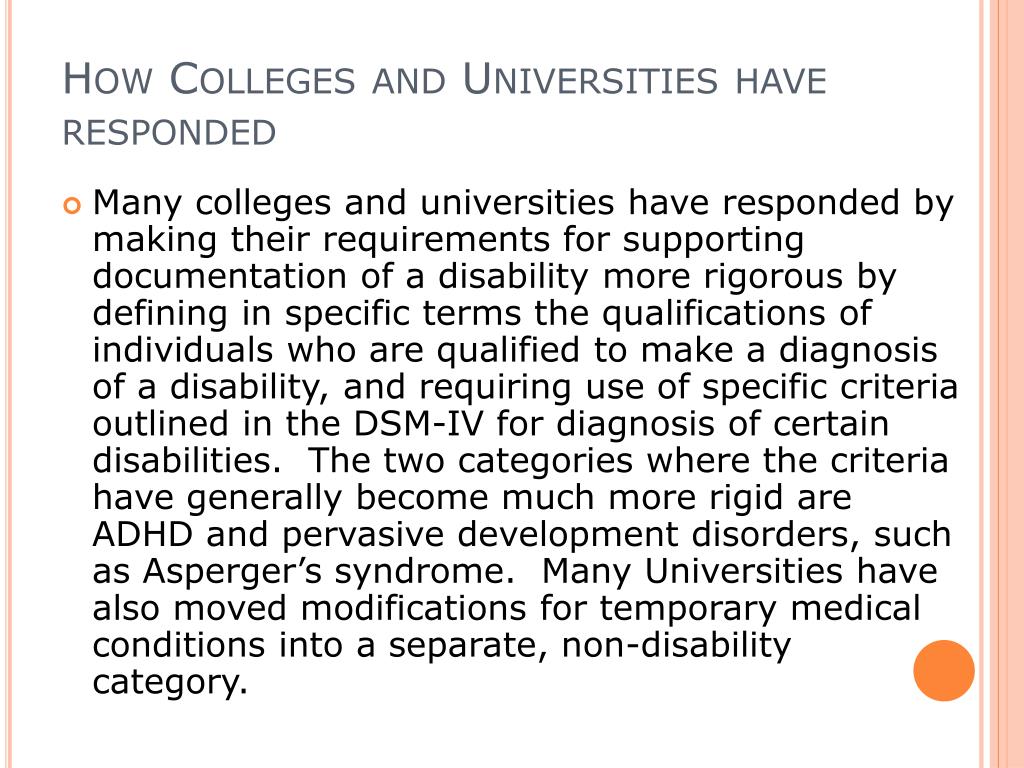The image size is (1024, 768).
Task: Click "pervasive development disorders" phrase
Action: (567, 535)
